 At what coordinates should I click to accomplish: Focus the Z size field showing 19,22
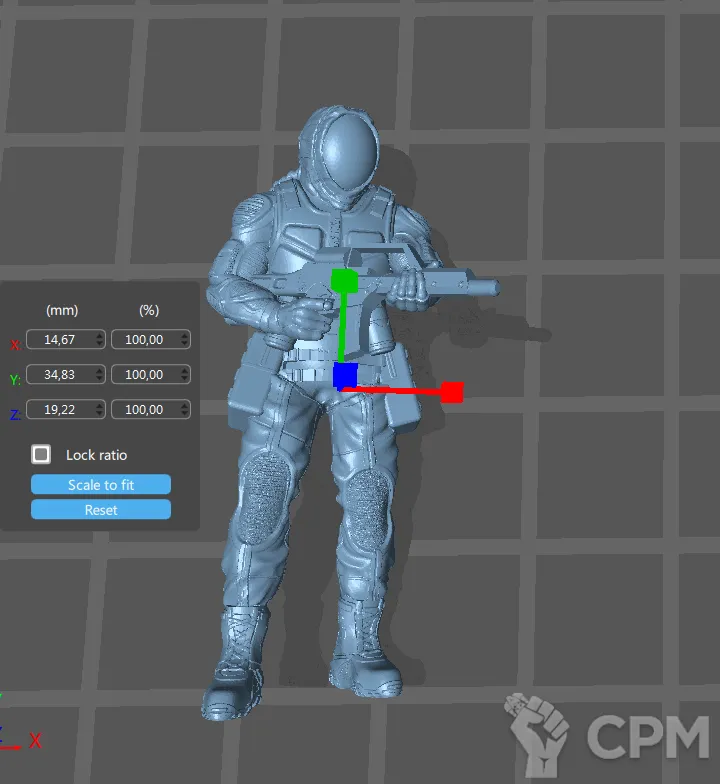pyautogui.click(x=60, y=409)
